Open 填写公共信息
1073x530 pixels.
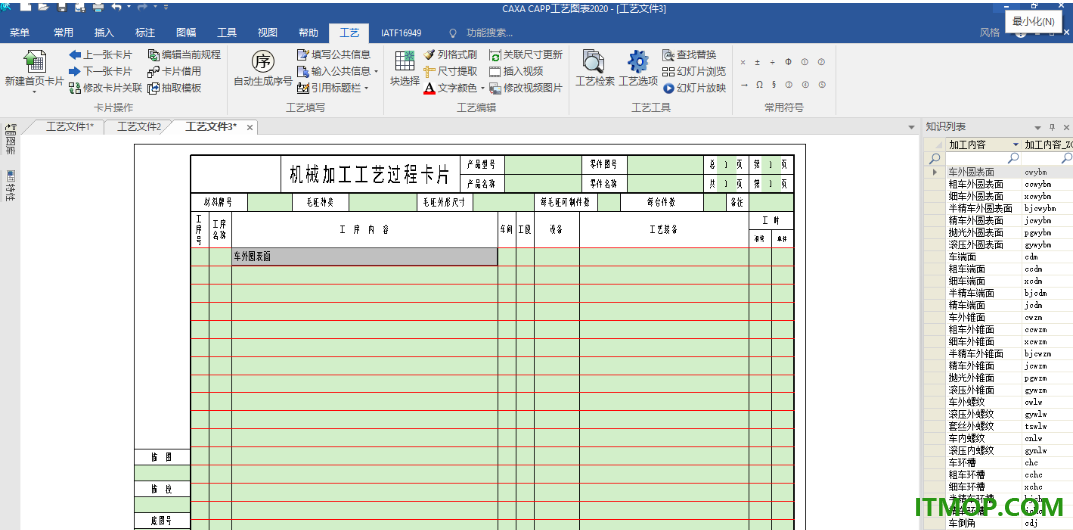pos(334,55)
